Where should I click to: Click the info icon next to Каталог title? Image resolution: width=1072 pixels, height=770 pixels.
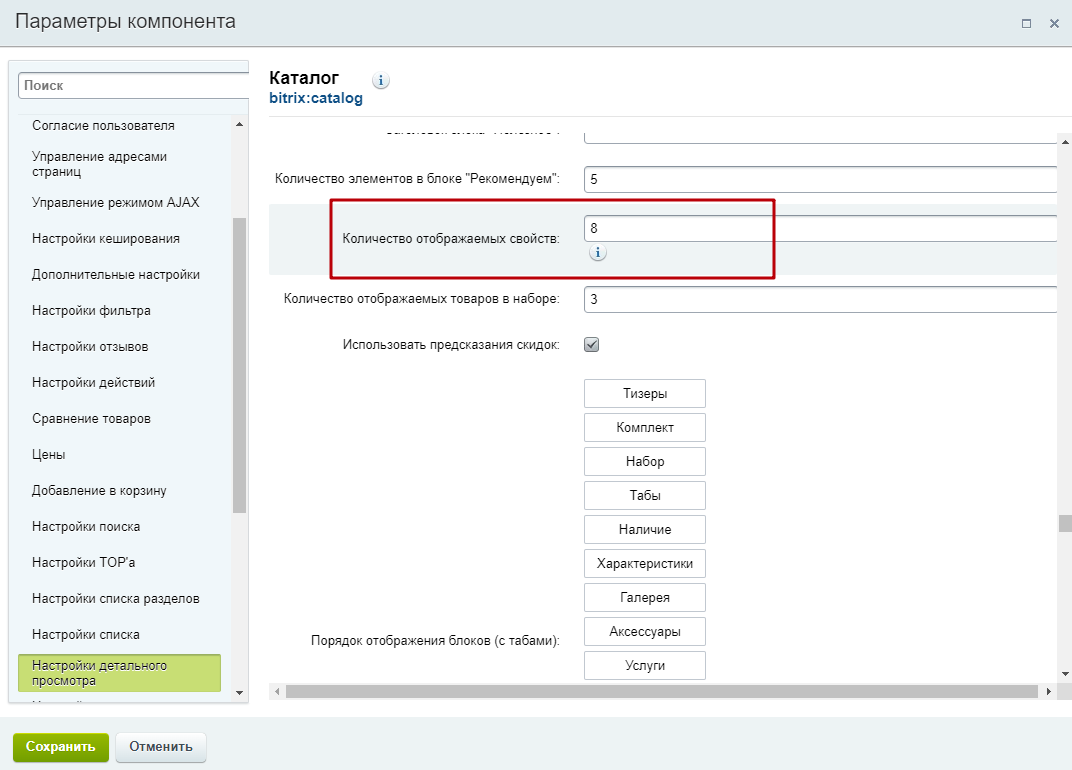click(x=381, y=81)
